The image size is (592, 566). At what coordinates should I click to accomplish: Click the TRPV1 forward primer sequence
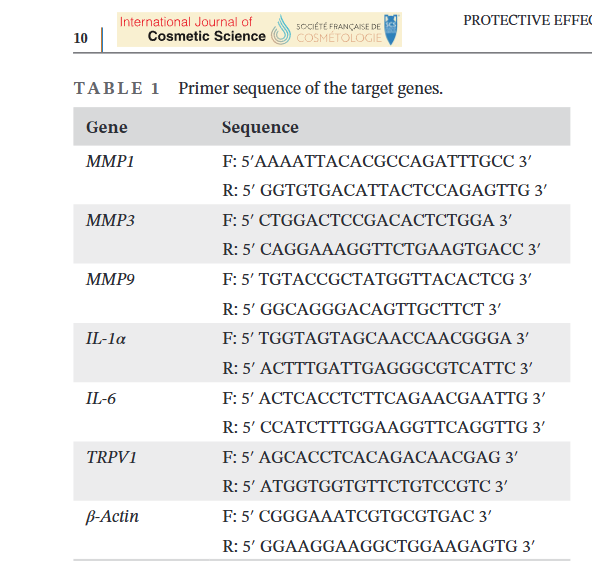370,457
